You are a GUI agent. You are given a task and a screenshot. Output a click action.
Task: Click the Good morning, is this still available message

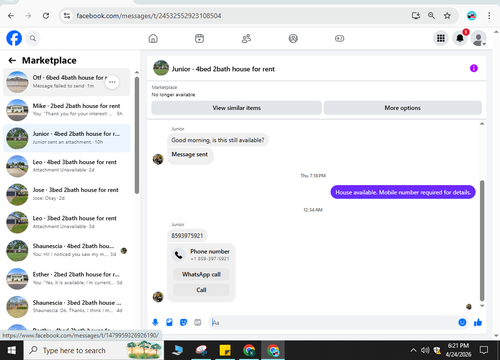(x=218, y=140)
